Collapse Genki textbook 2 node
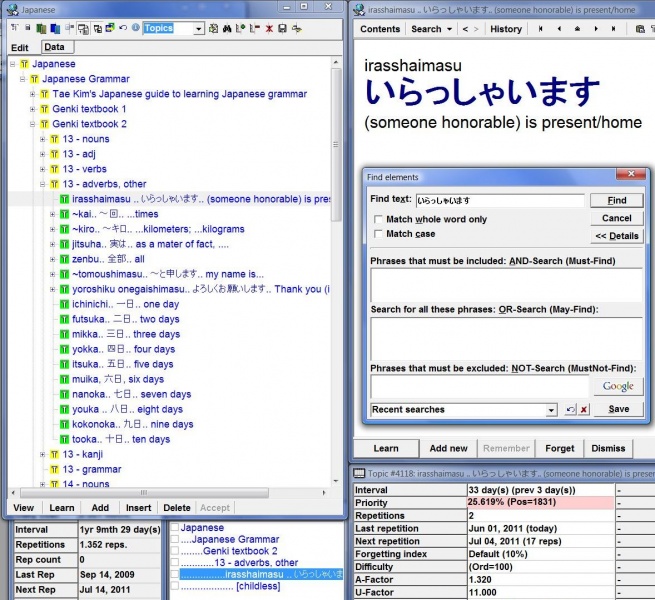This screenshot has width=655, height=600. (x=33, y=124)
